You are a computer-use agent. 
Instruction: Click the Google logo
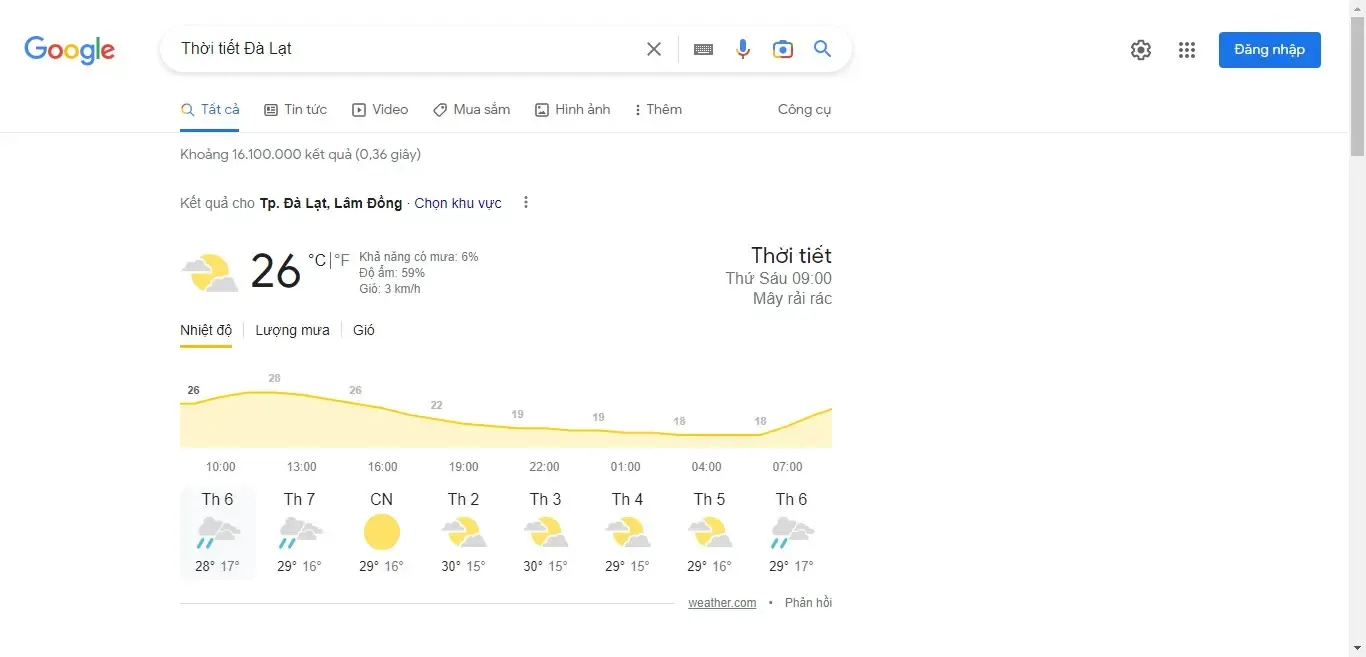68,50
